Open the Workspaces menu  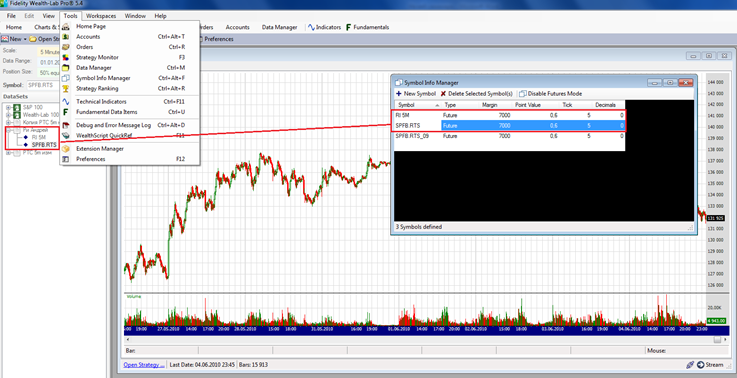[101, 16]
